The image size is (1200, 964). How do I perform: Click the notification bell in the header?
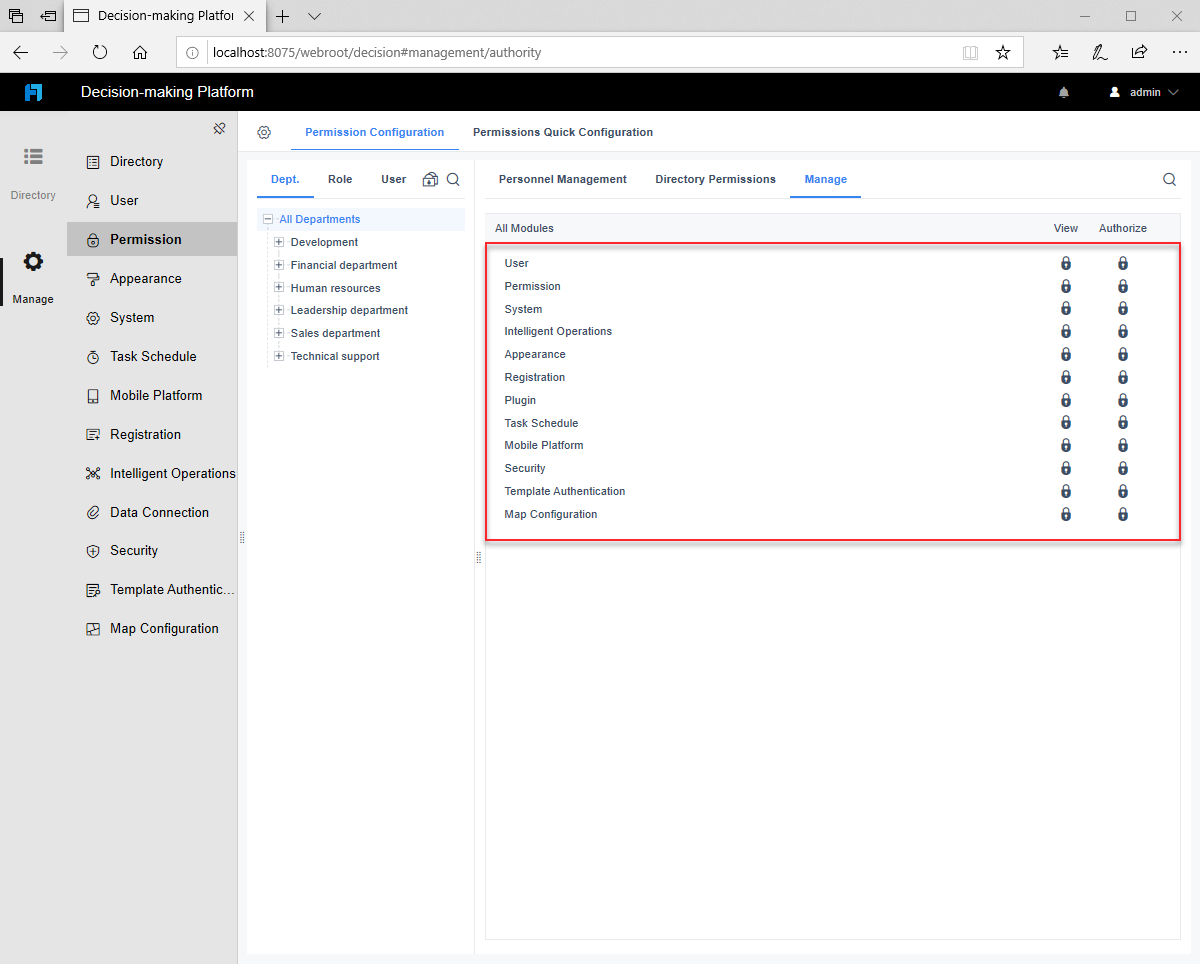coord(1064,92)
